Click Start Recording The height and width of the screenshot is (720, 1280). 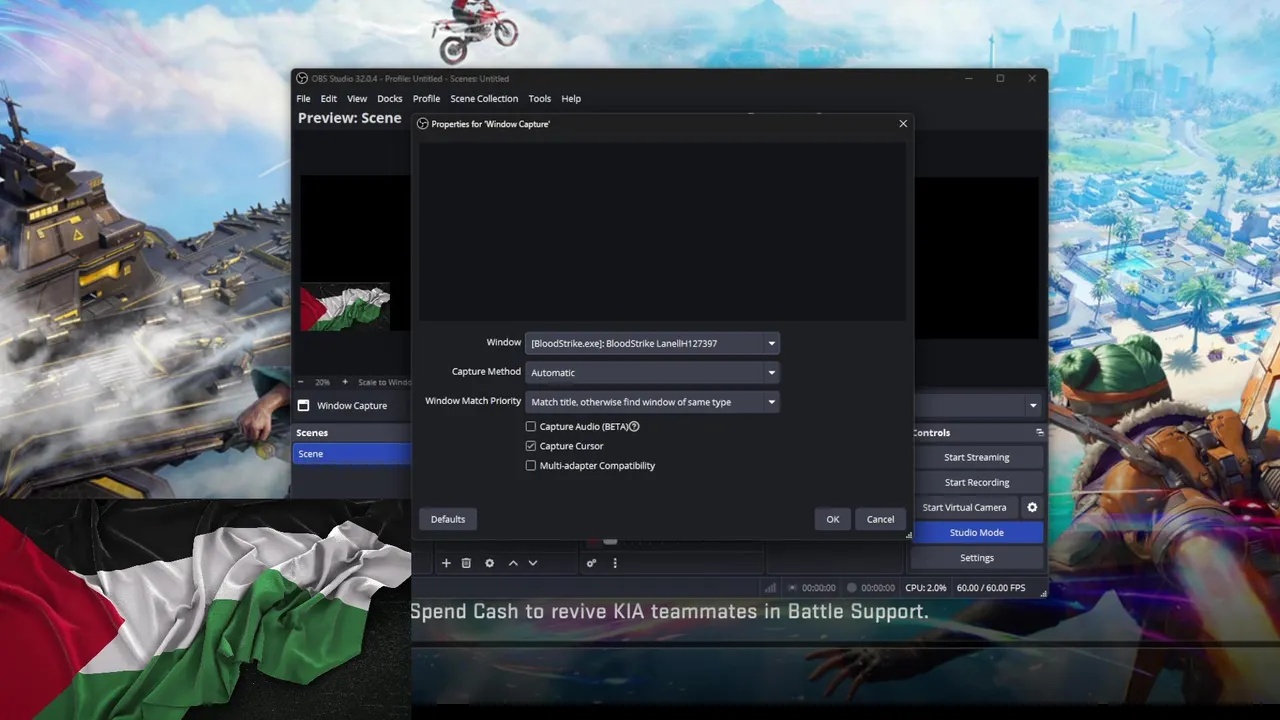pyautogui.click(x=976, y=482)
